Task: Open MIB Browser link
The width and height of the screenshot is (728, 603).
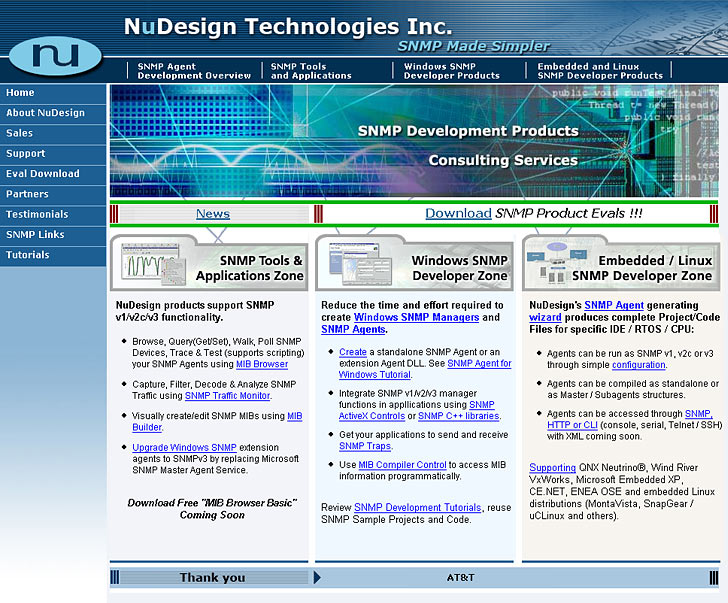Action: [262, 364]
